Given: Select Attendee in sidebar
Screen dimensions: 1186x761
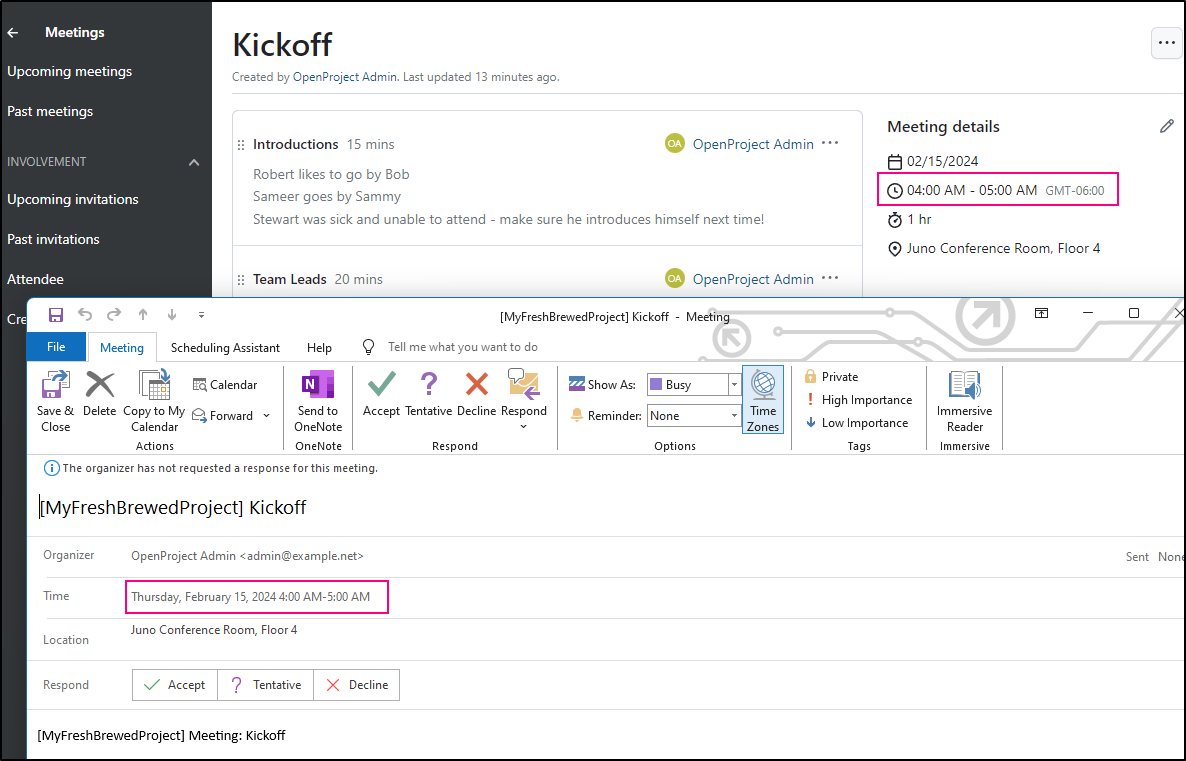Looking at the screenshot, I should point(36,279).
